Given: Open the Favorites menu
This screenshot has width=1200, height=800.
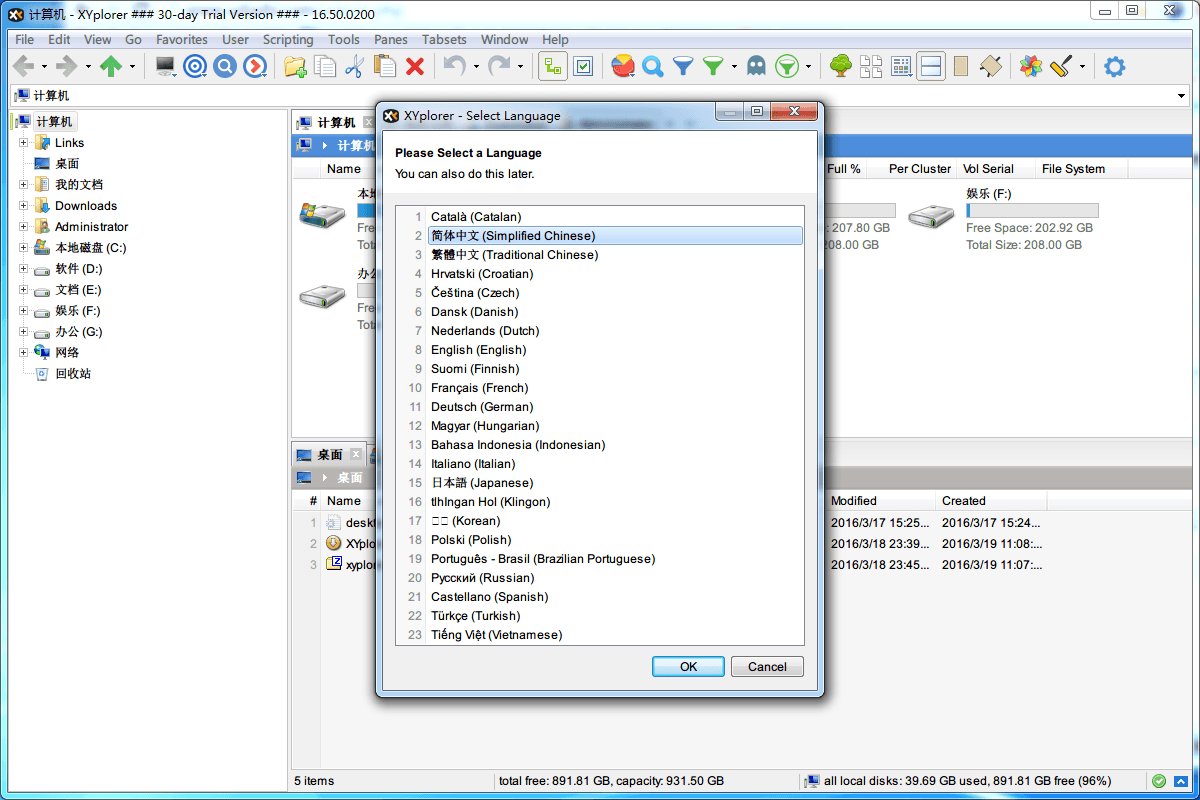Looking at the screenshot, I should (181, 40).
